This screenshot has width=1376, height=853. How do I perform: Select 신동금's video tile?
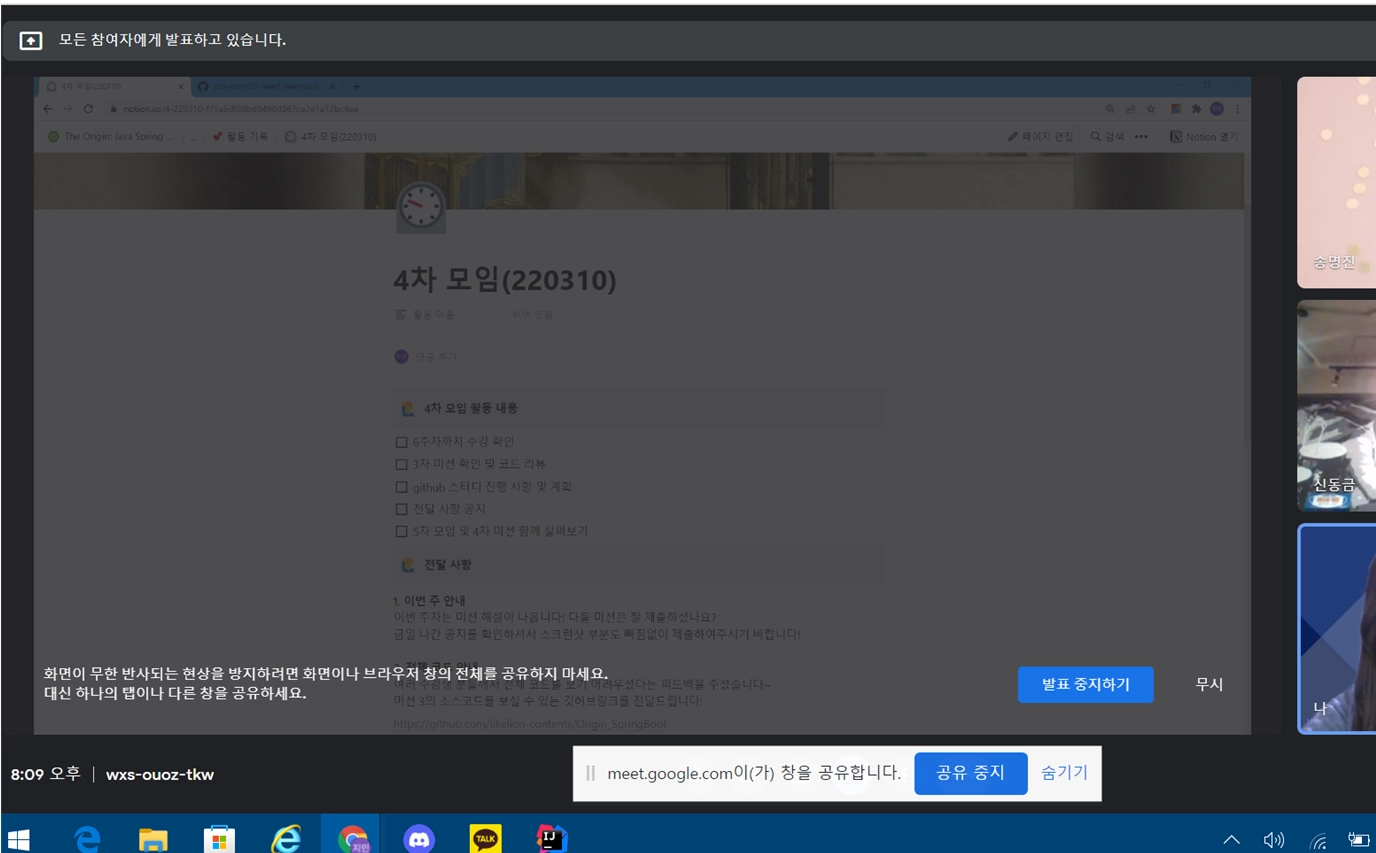1336,406
